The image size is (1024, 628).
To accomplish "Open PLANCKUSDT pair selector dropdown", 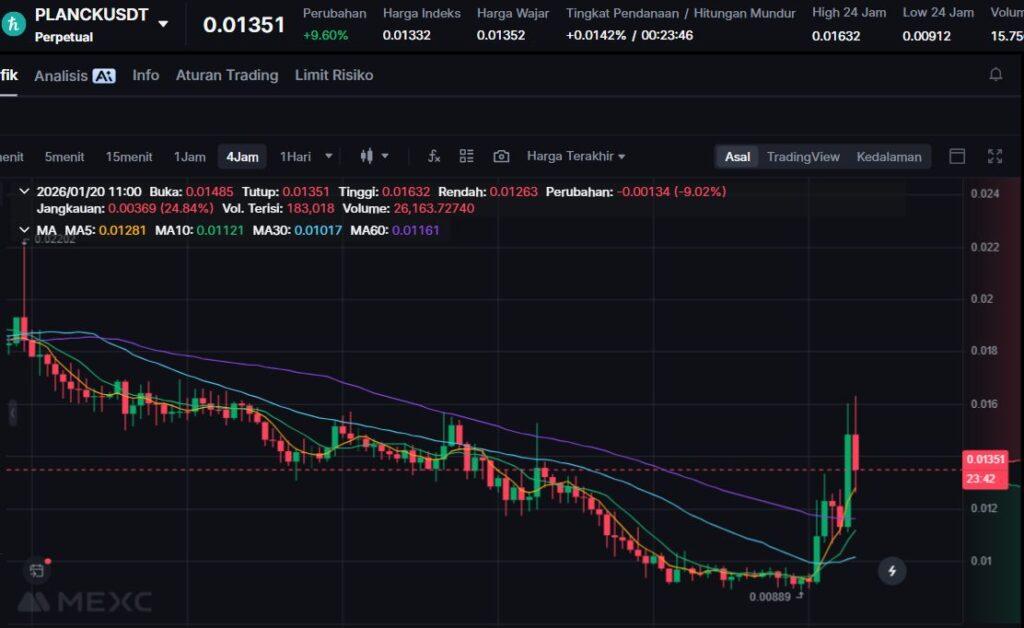I will 163,23.
